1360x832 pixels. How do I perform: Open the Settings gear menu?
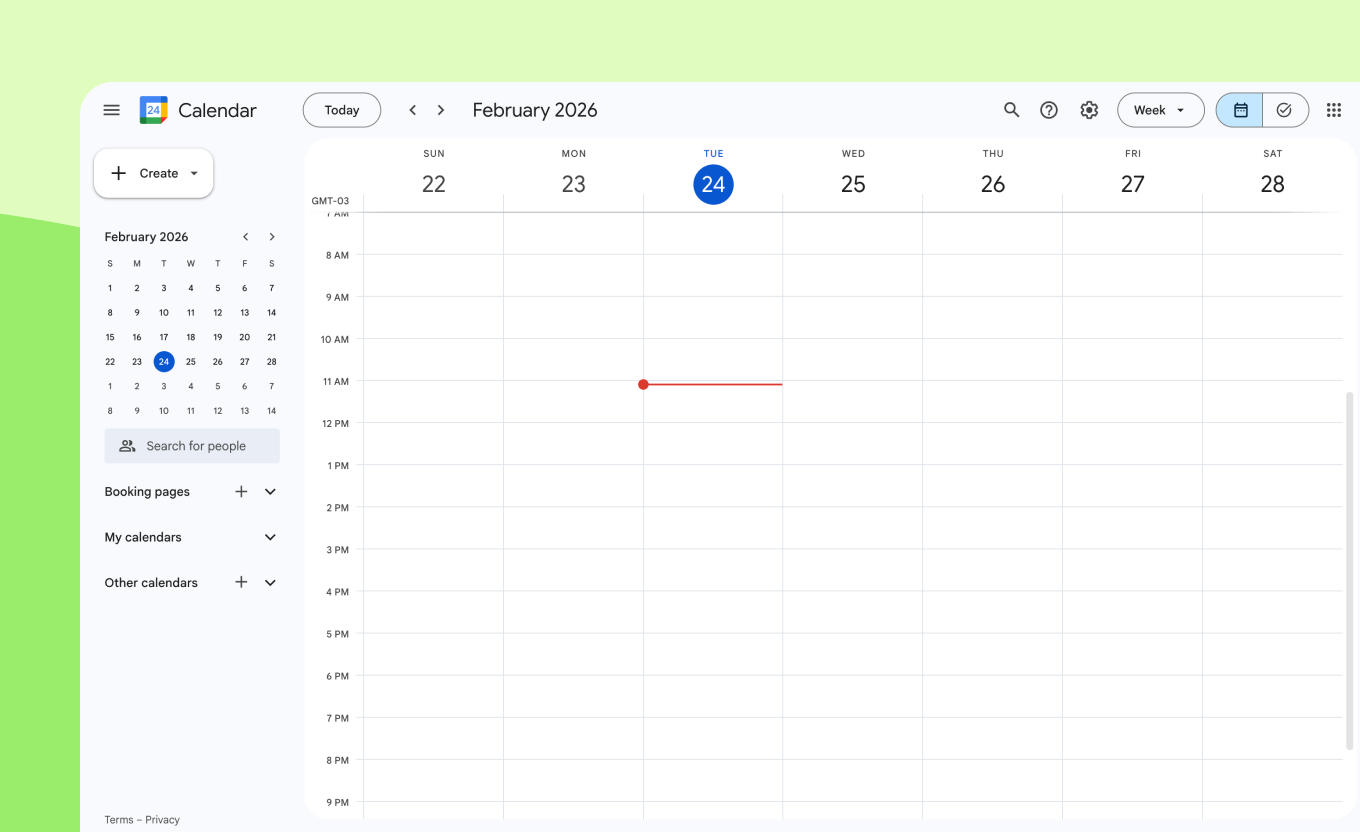click(x=1089, y=110)
